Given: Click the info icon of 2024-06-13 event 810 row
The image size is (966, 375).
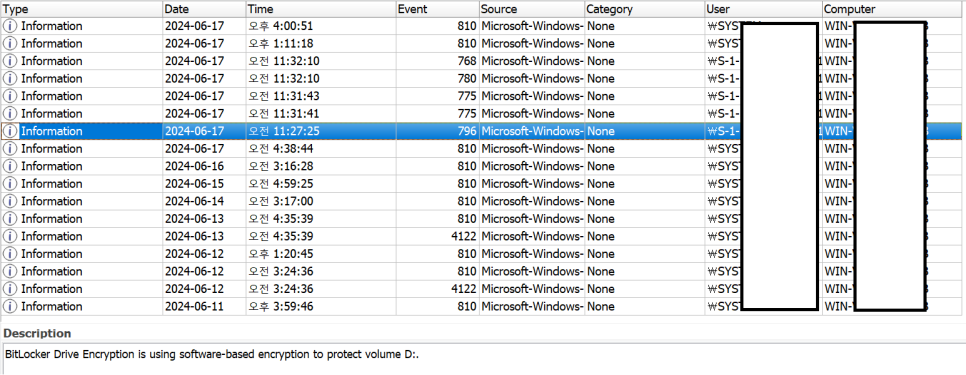Looking at the screenshot, I should [10, 219].
